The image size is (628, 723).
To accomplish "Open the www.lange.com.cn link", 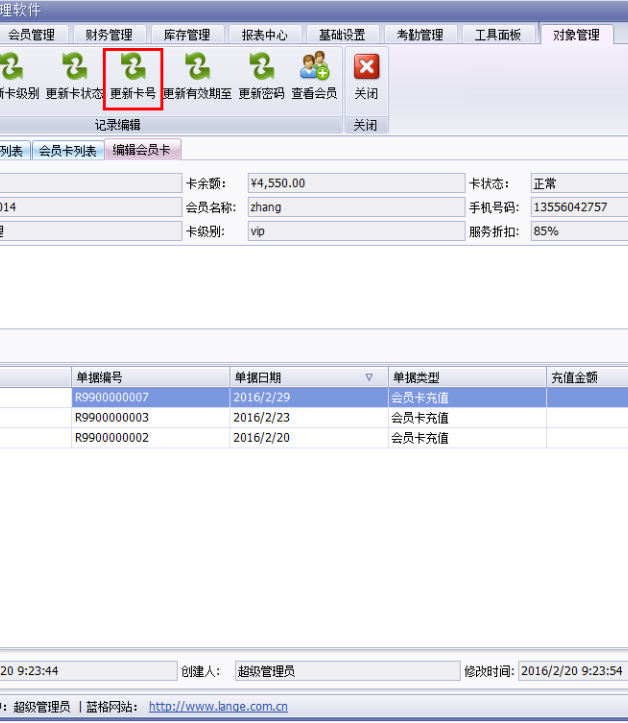I will [x=218, y=706].
